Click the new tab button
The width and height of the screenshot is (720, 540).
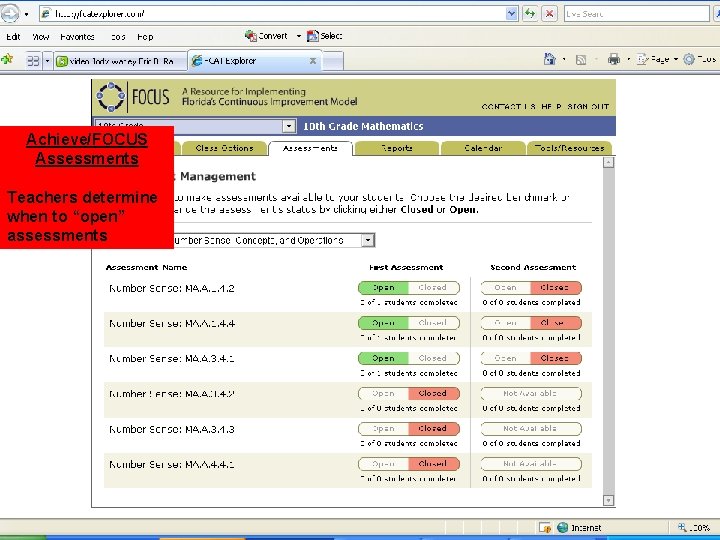click(x=334, y=61)
